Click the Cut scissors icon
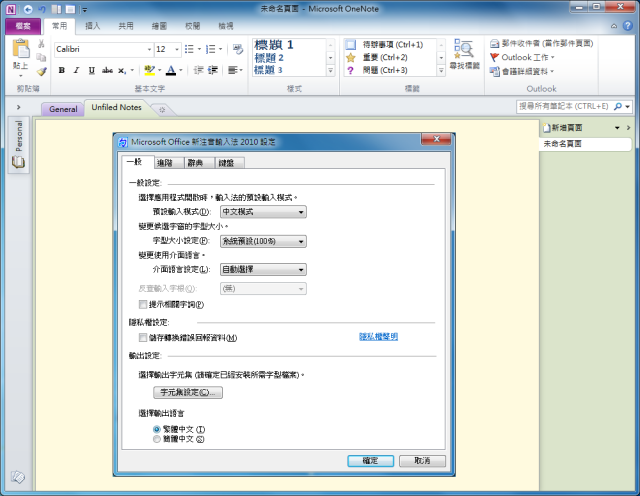Viewport: 640px width, 496px height. coord(41,44)
